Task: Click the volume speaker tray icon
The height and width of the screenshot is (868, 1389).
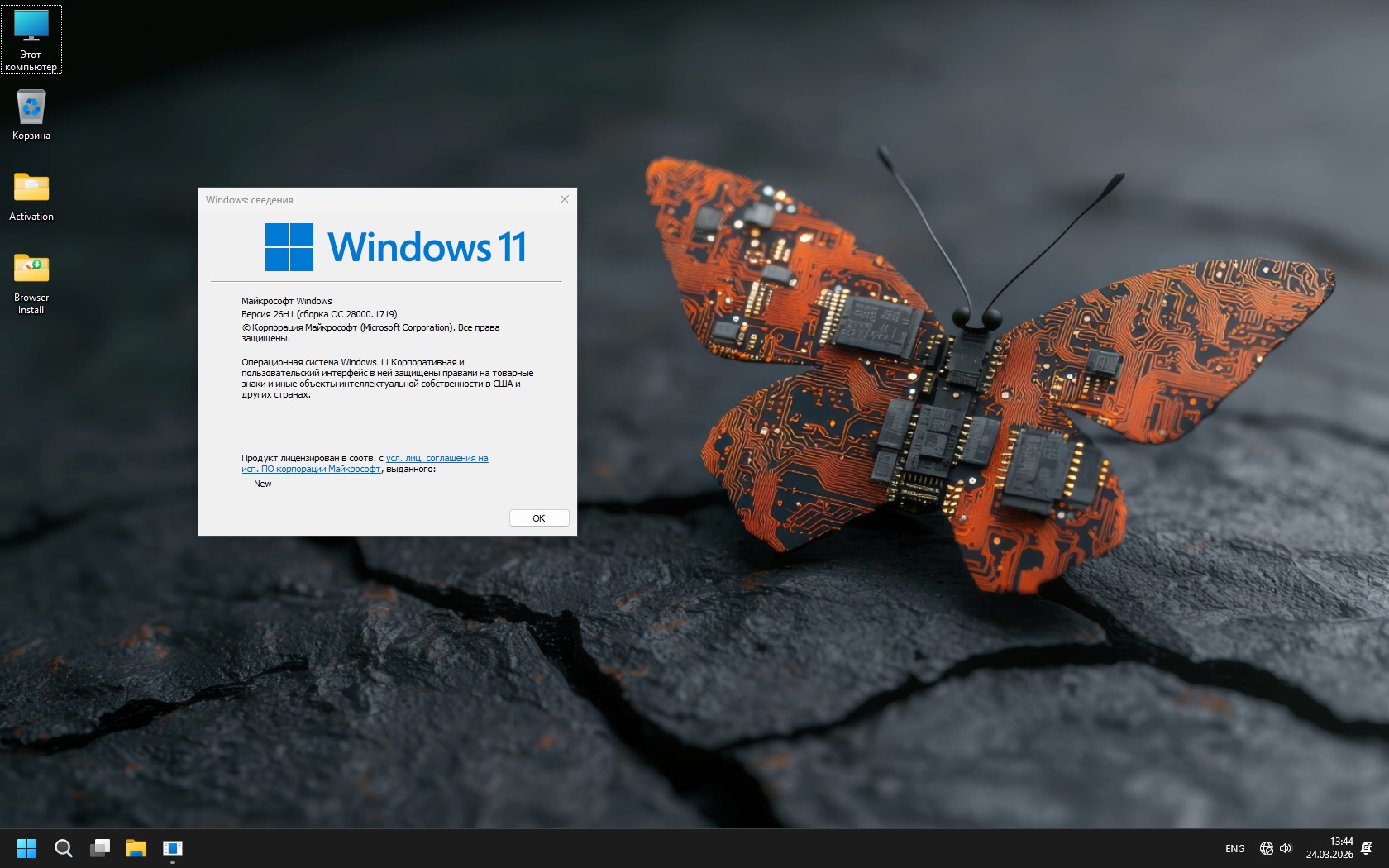Action: [1286, 848]
